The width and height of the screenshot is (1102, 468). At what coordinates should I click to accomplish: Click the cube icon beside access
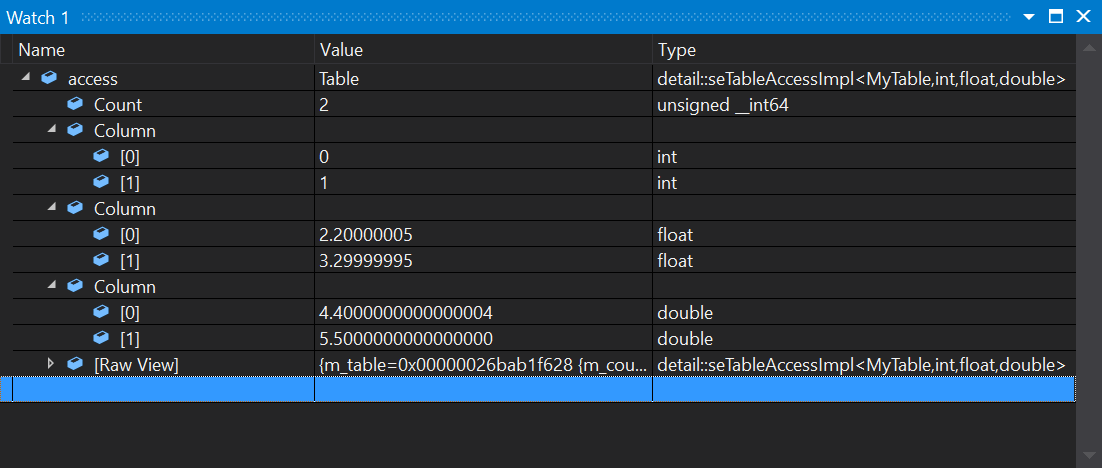(x=48, y=78)
